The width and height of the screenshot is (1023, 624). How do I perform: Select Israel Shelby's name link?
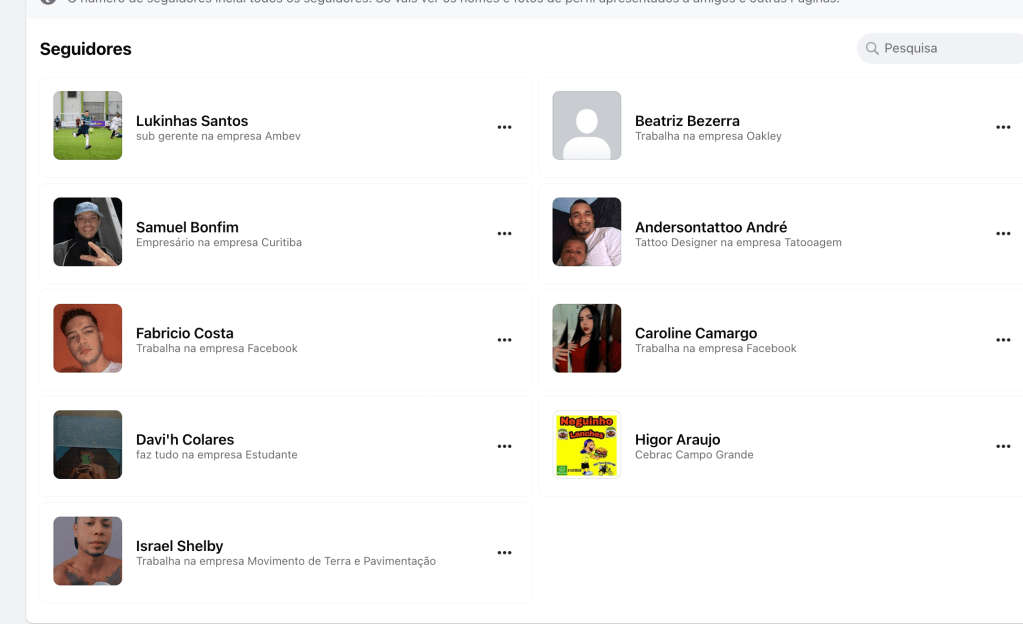pos(179,546)
